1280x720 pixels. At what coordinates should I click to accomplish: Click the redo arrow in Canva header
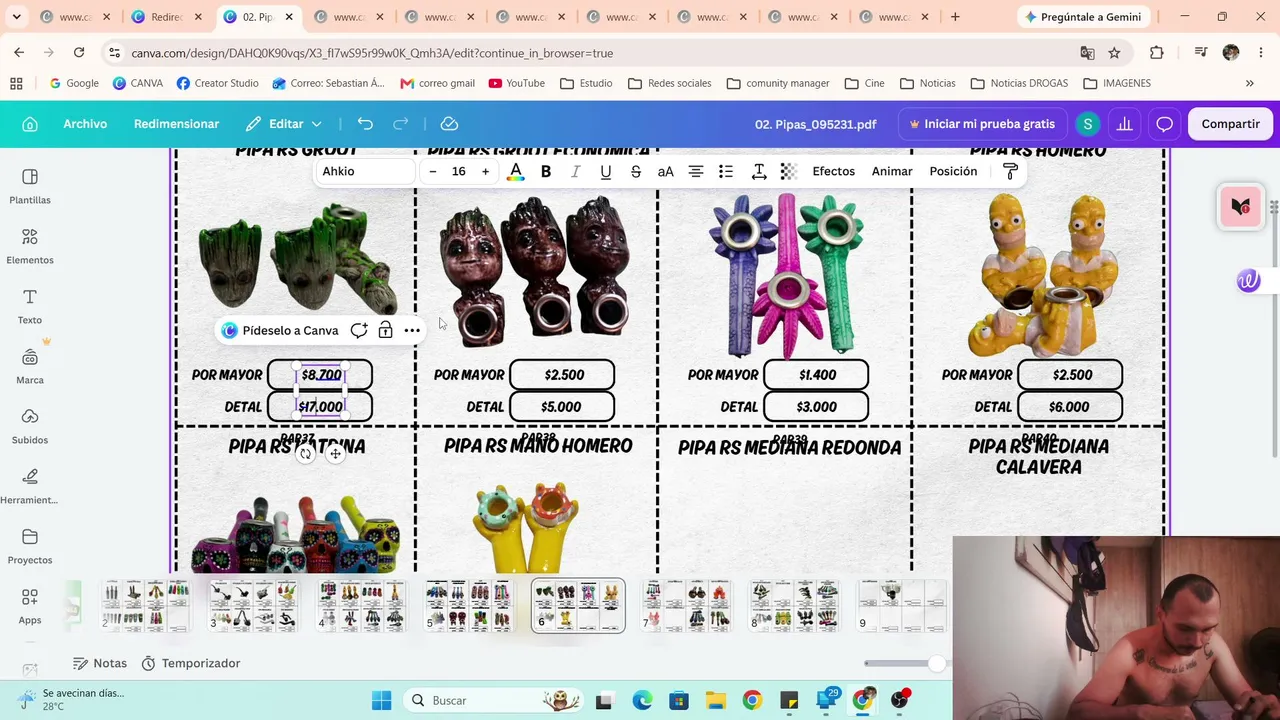[x=401, y=124]
